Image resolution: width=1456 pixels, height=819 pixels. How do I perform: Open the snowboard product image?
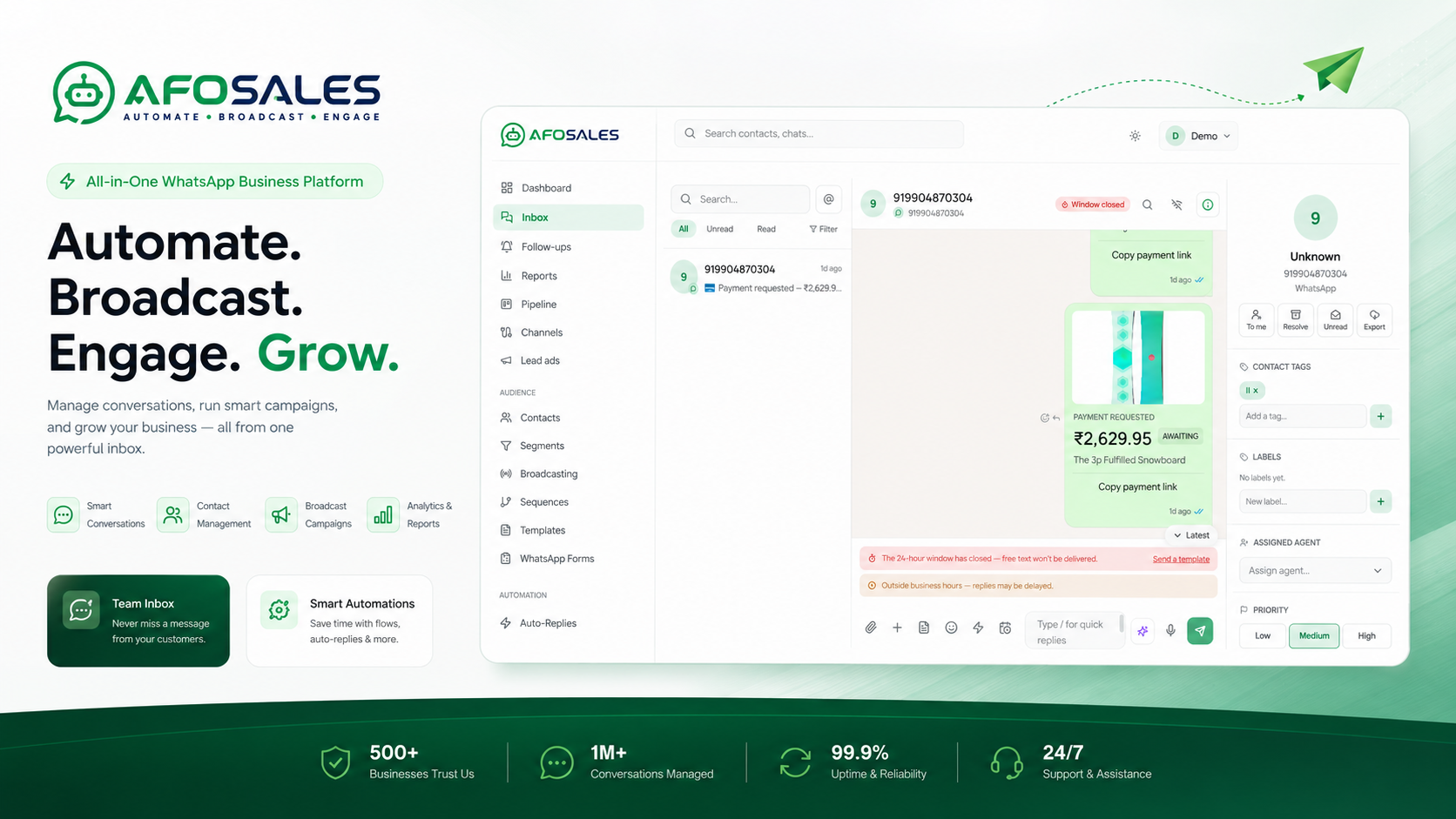[1137, 357]
